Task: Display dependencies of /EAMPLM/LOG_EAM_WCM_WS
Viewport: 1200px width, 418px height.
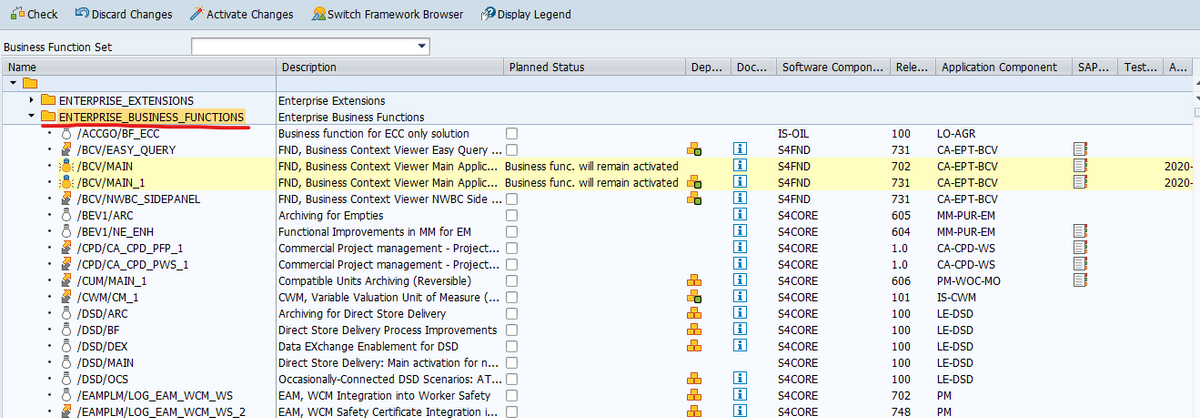Action: pyautogui.click(x=694, y=396)
